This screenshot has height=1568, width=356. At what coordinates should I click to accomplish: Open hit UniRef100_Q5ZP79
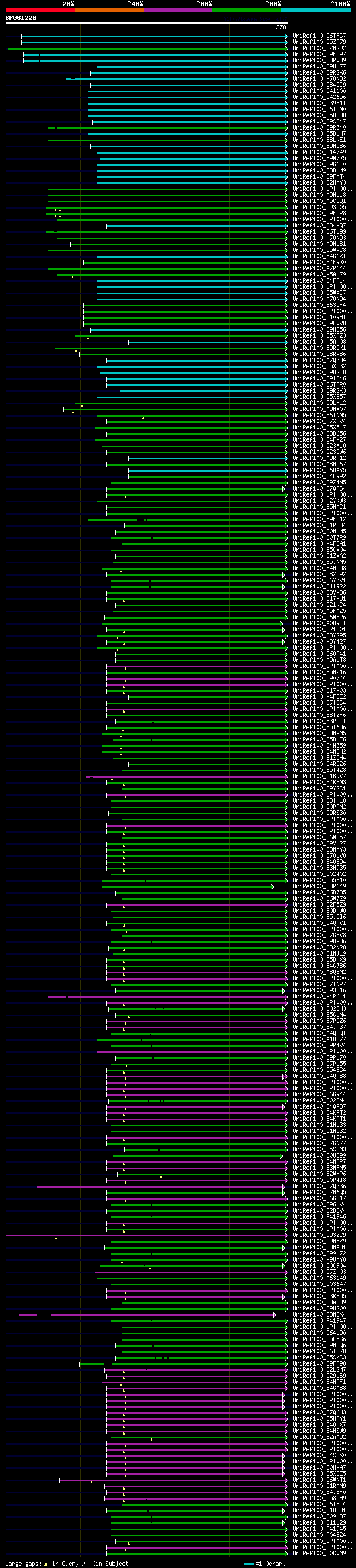[x=319, y=42]
